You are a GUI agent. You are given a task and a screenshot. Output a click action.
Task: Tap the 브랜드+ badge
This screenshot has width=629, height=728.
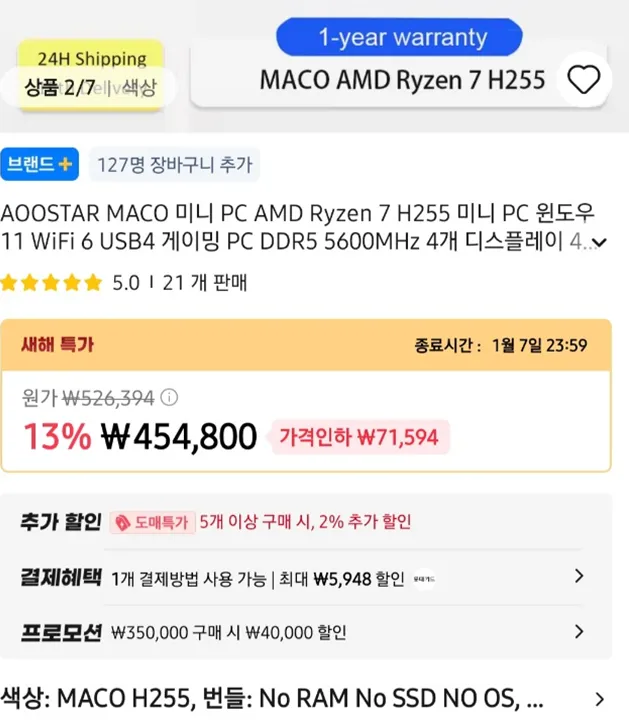point(40,165)
